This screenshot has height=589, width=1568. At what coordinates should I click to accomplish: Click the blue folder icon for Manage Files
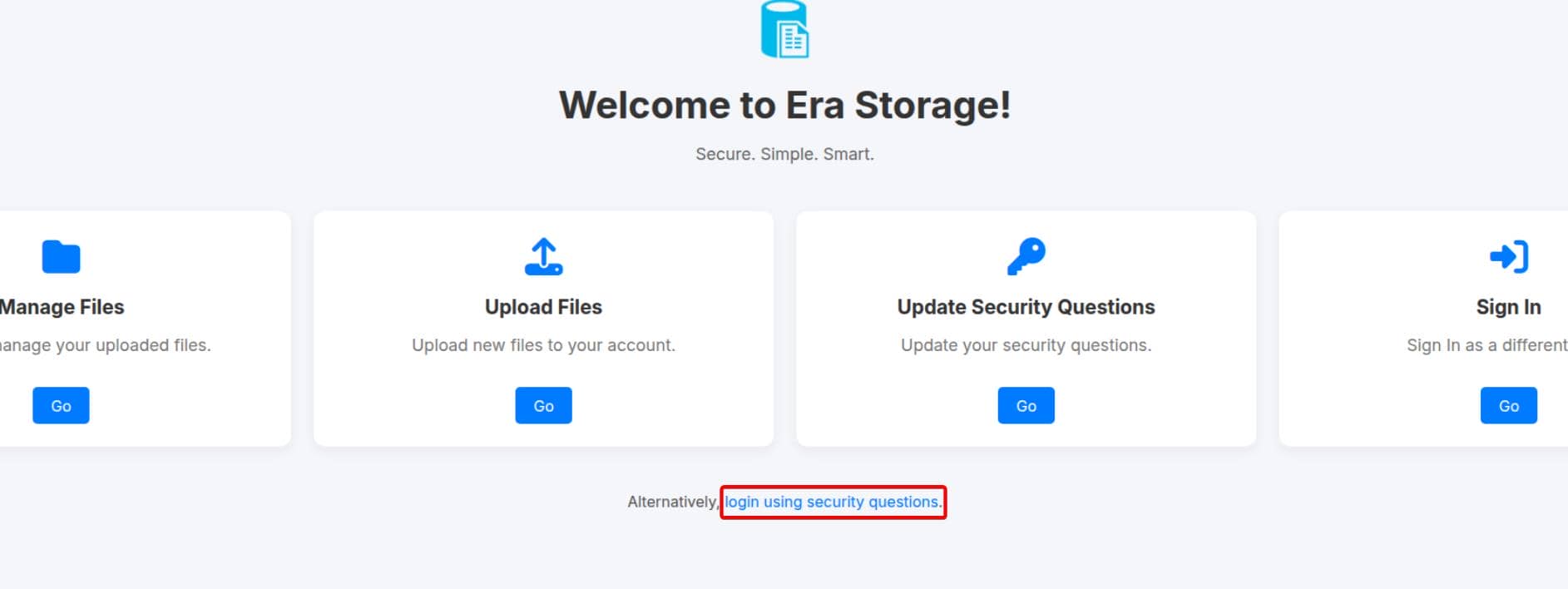tap(61, 257)
